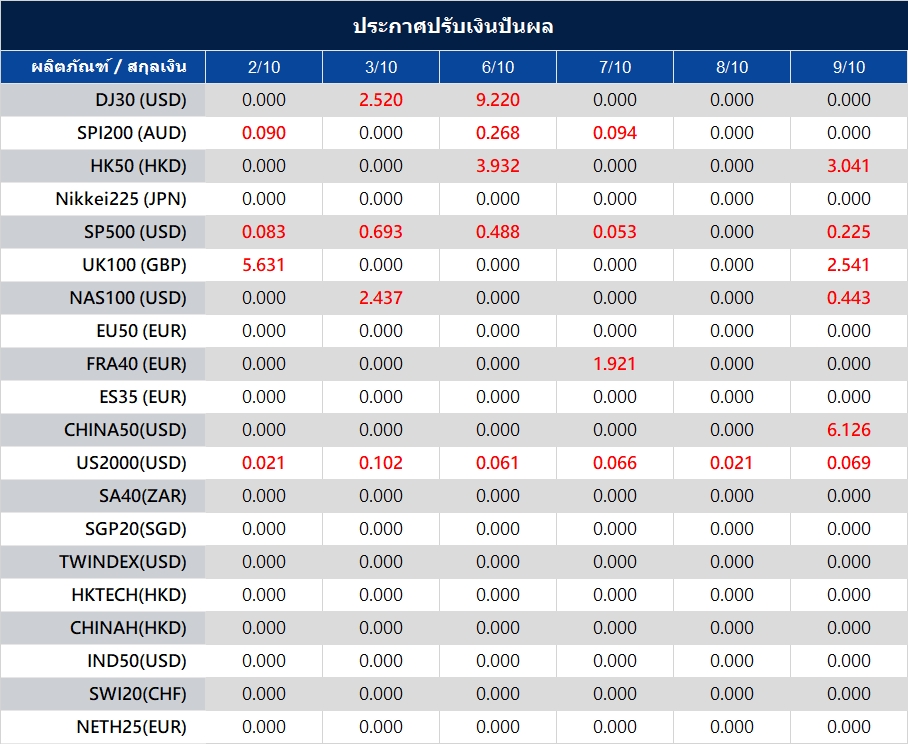Screen dimensions: 908x744
Task: Click the 9.220 value in DJ30 row
Action: pos(498,100)
